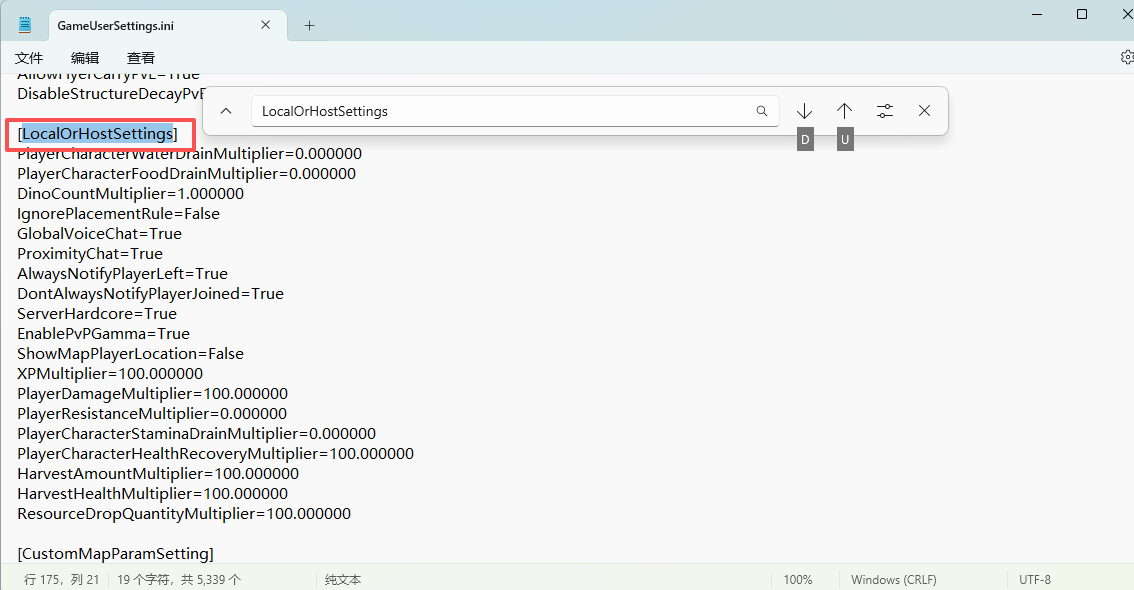Click the 100% zoom level in status bar
Screen dimensions: 1134x590
tap(797, 579)
